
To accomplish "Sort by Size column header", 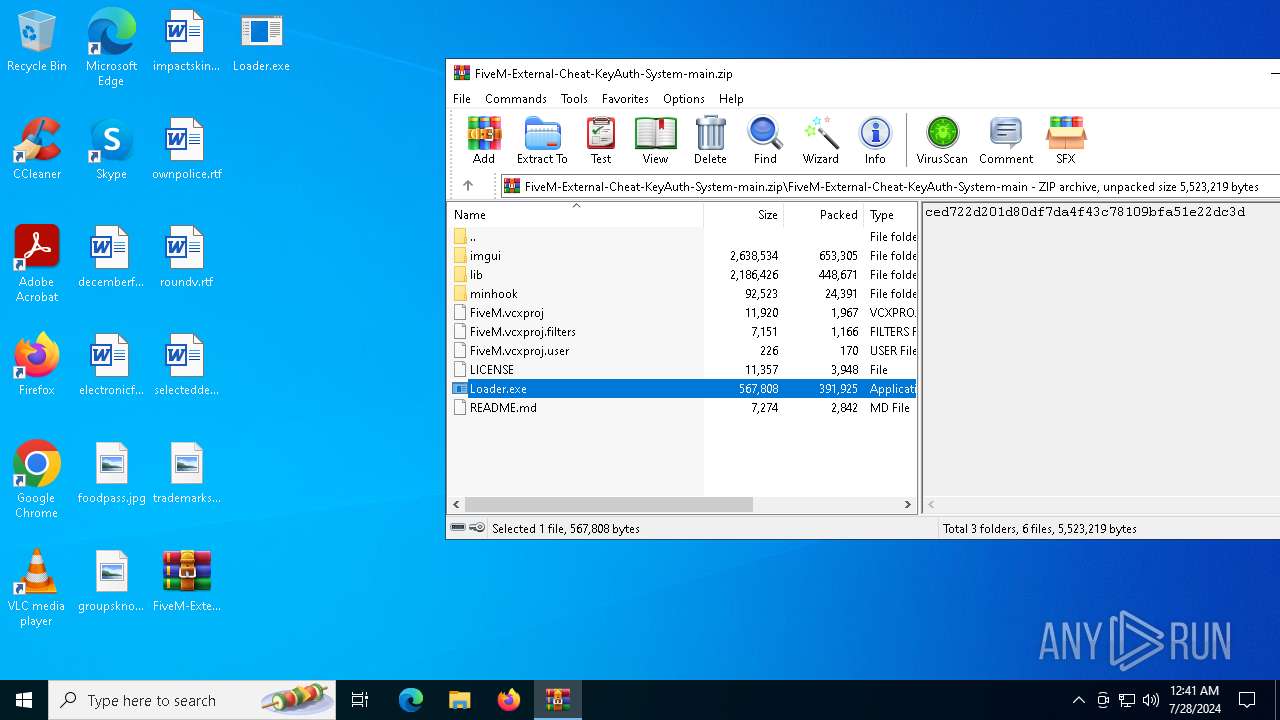I will point(743,214).
